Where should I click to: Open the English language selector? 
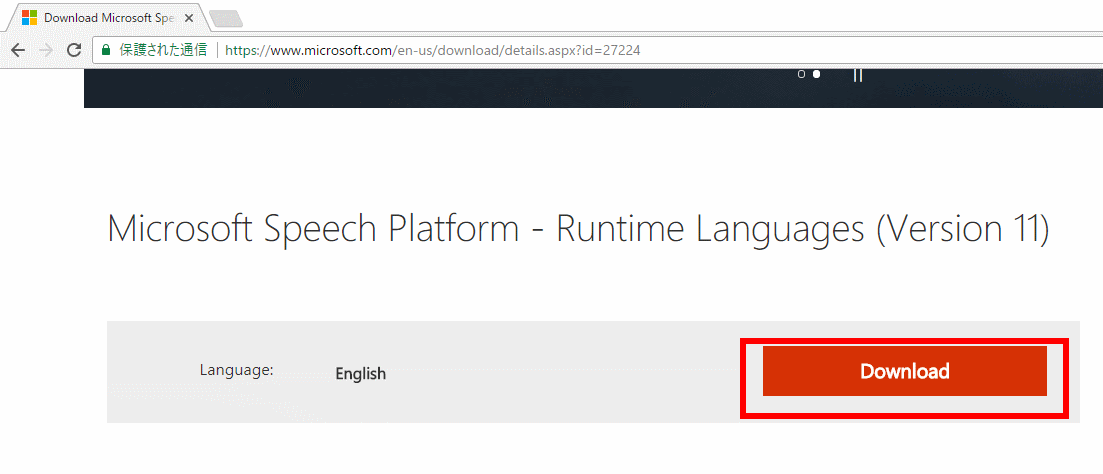360,374
